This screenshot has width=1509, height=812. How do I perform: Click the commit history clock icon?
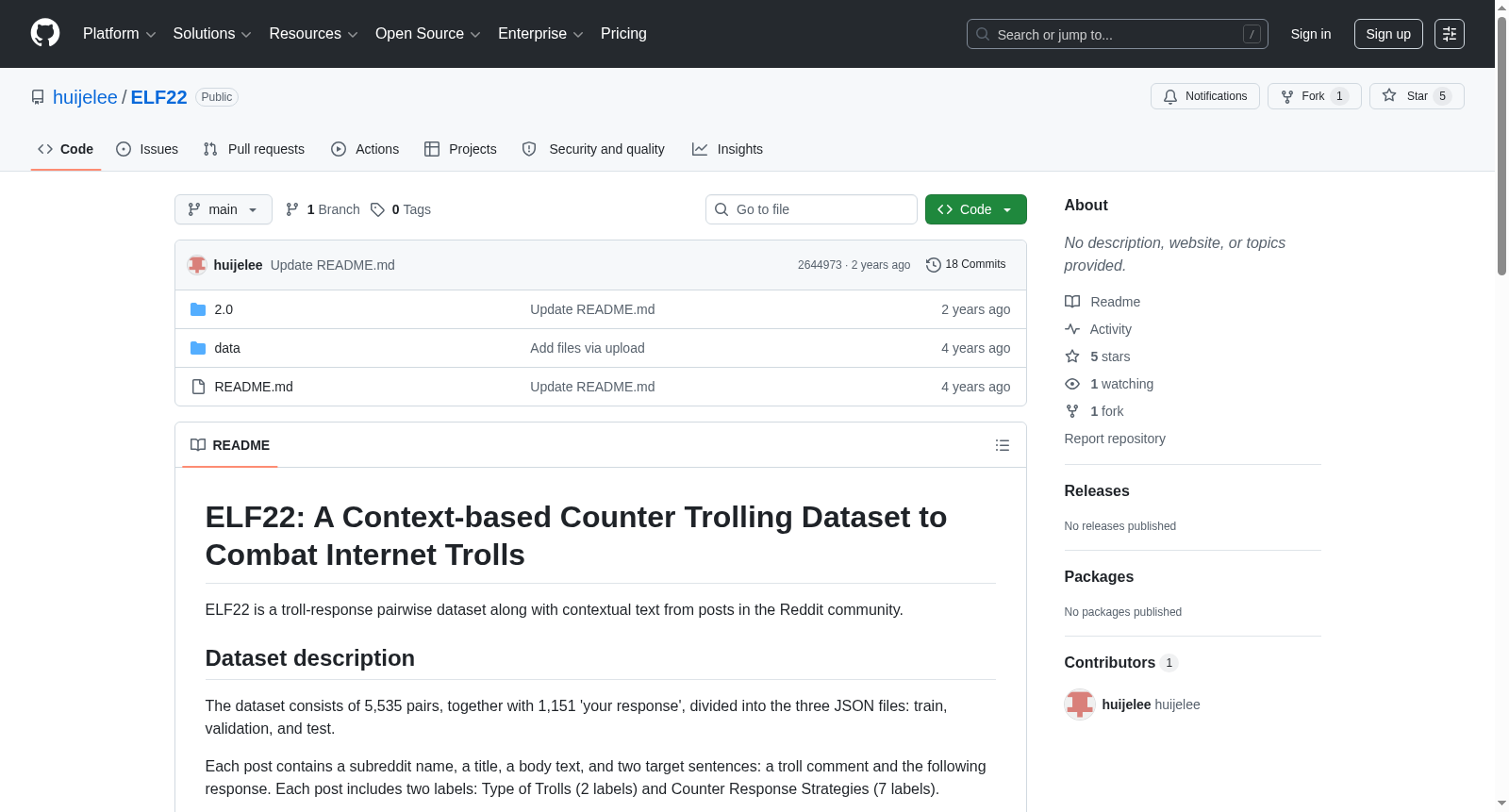(934, 265)
